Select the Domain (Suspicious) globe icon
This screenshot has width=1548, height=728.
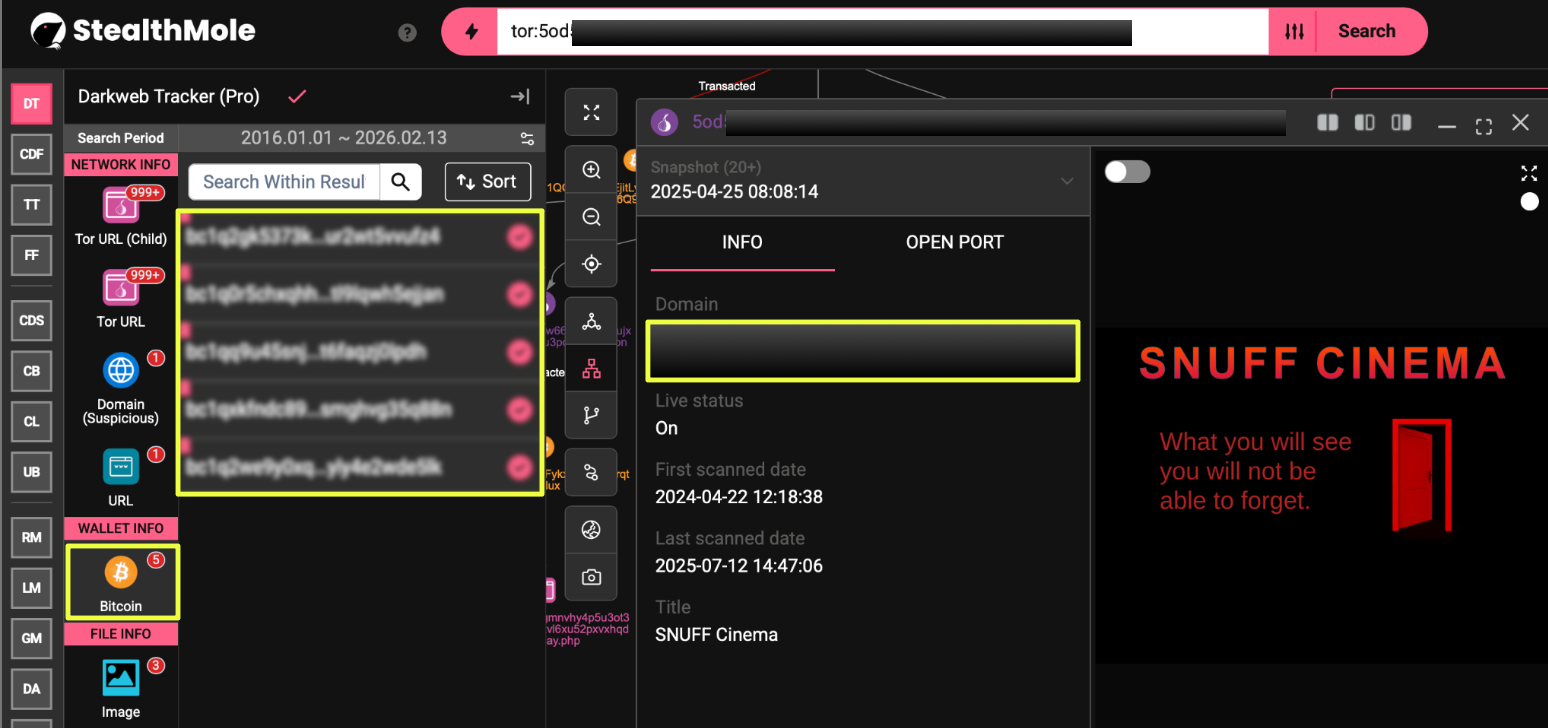point(121,371)
